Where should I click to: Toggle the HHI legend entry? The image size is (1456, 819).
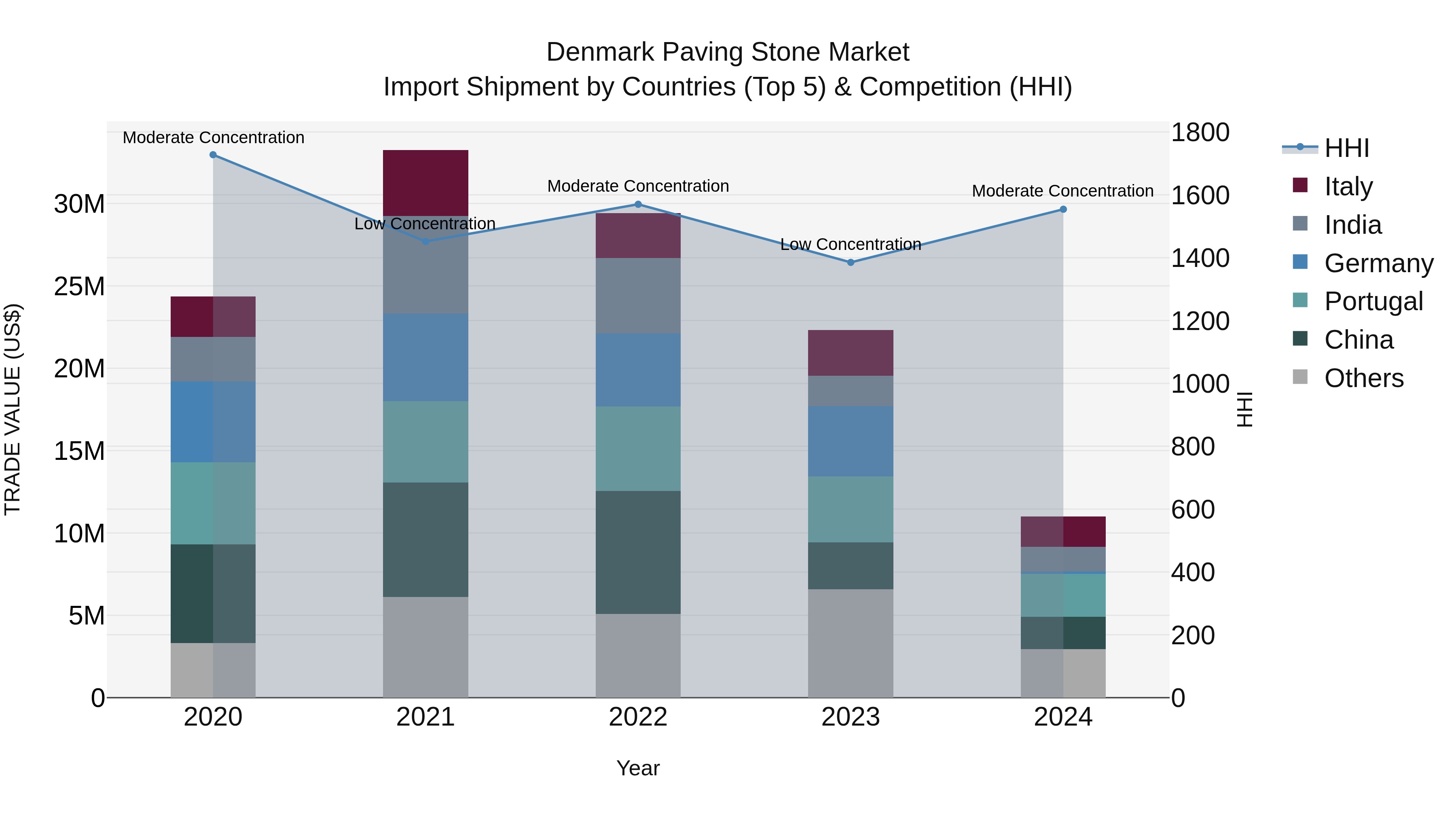click(1325, 148)
